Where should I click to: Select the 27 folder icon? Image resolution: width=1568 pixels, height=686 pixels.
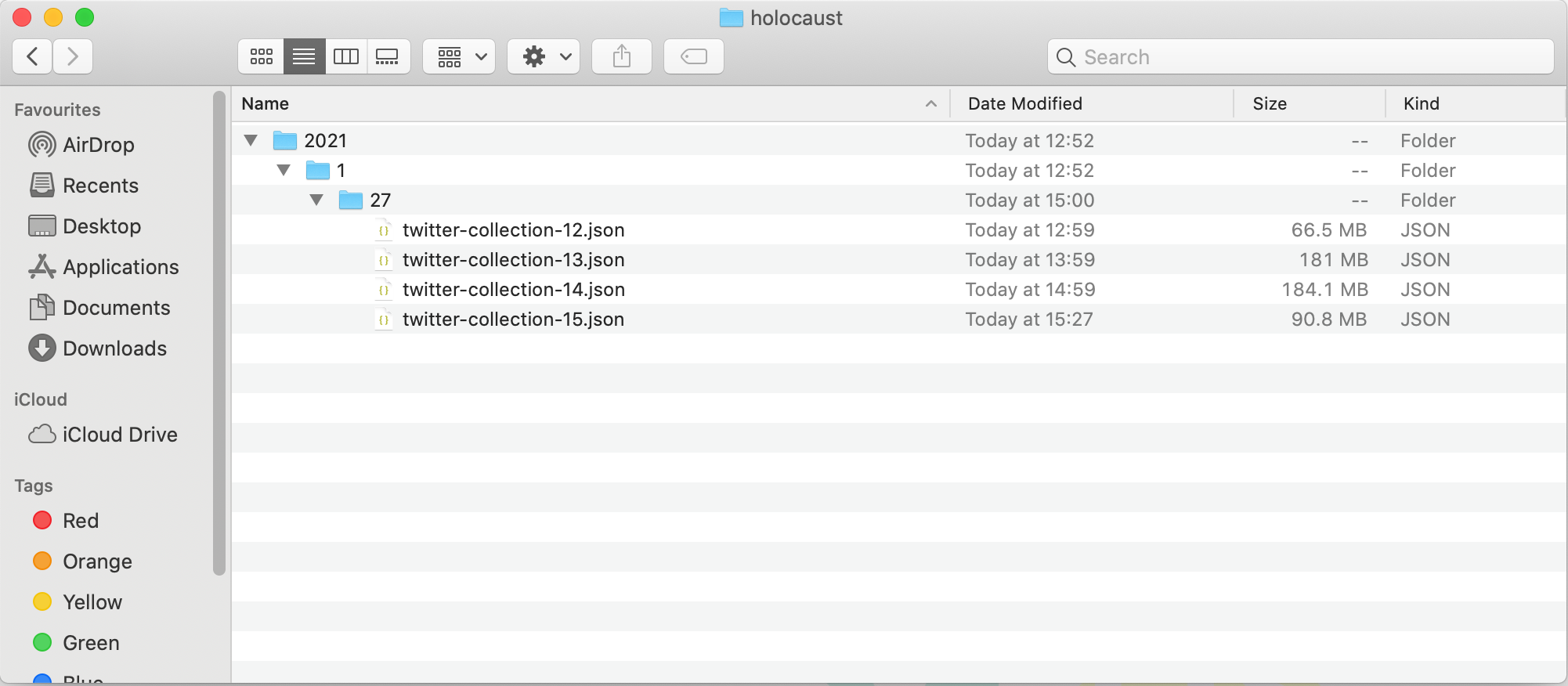tap(350, 200)
